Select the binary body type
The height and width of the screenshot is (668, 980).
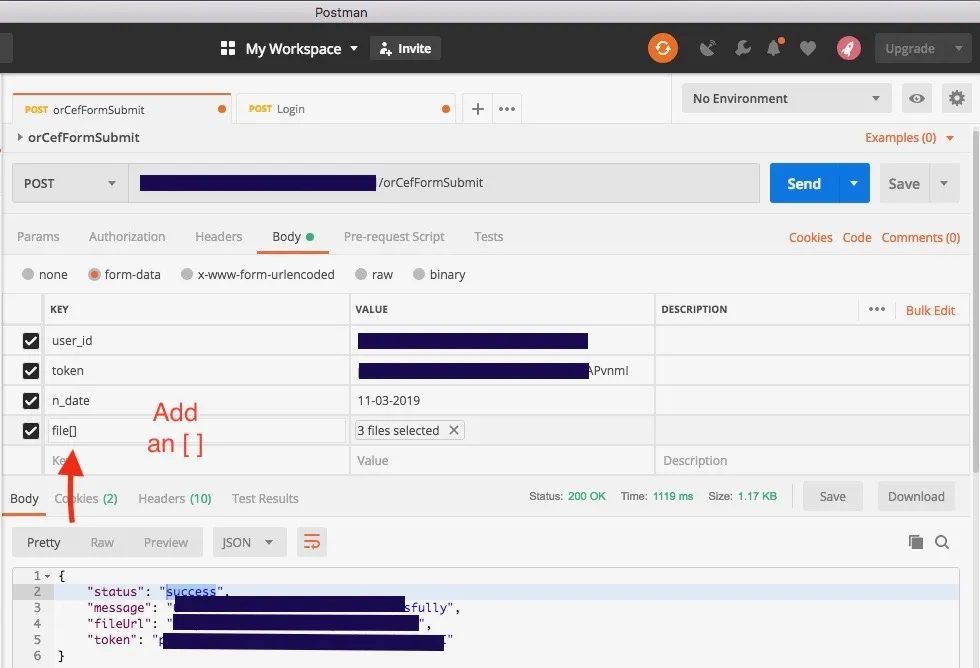point(419,274)
